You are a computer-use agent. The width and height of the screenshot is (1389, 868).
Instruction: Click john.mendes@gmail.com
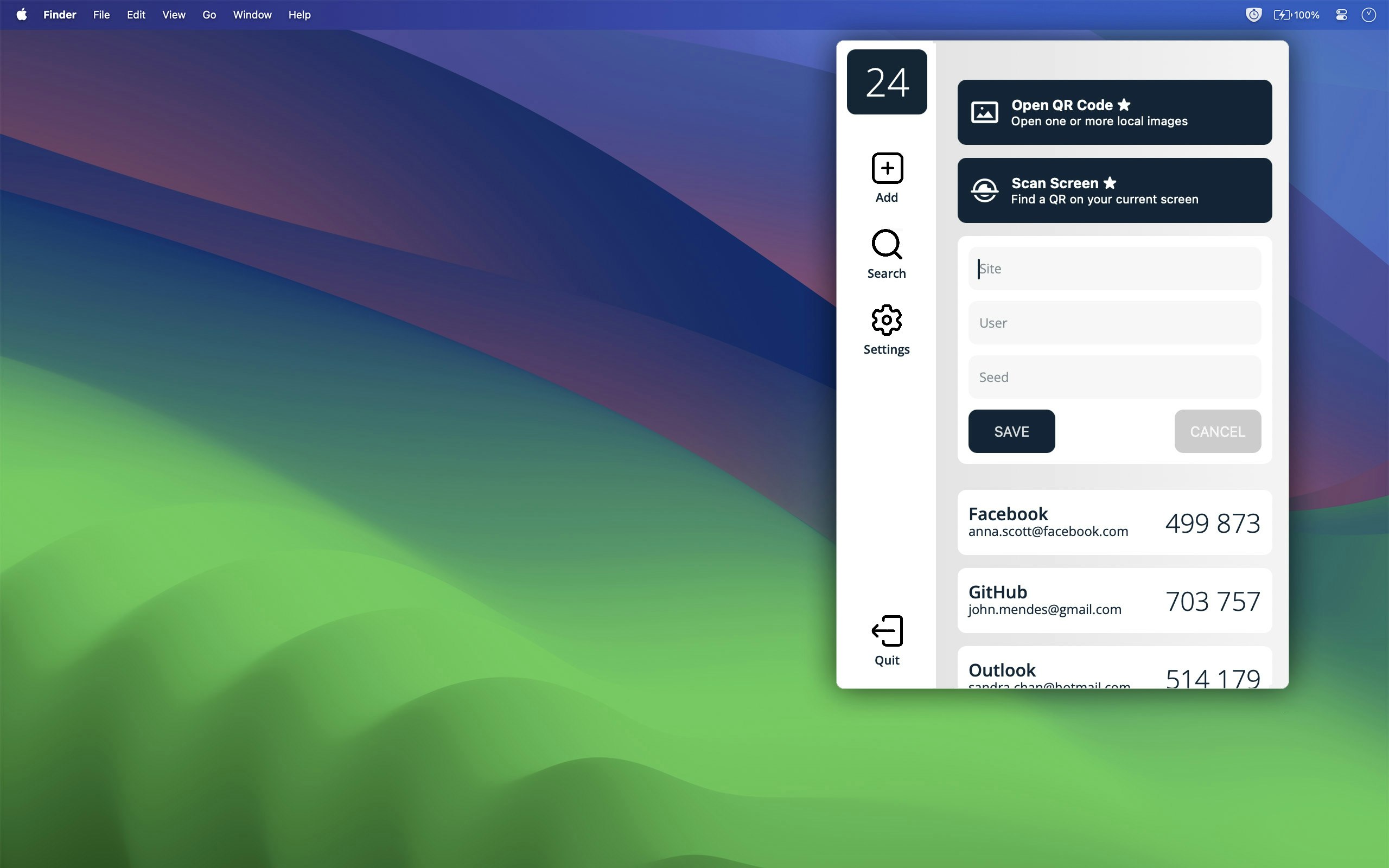coord(1044,609)
